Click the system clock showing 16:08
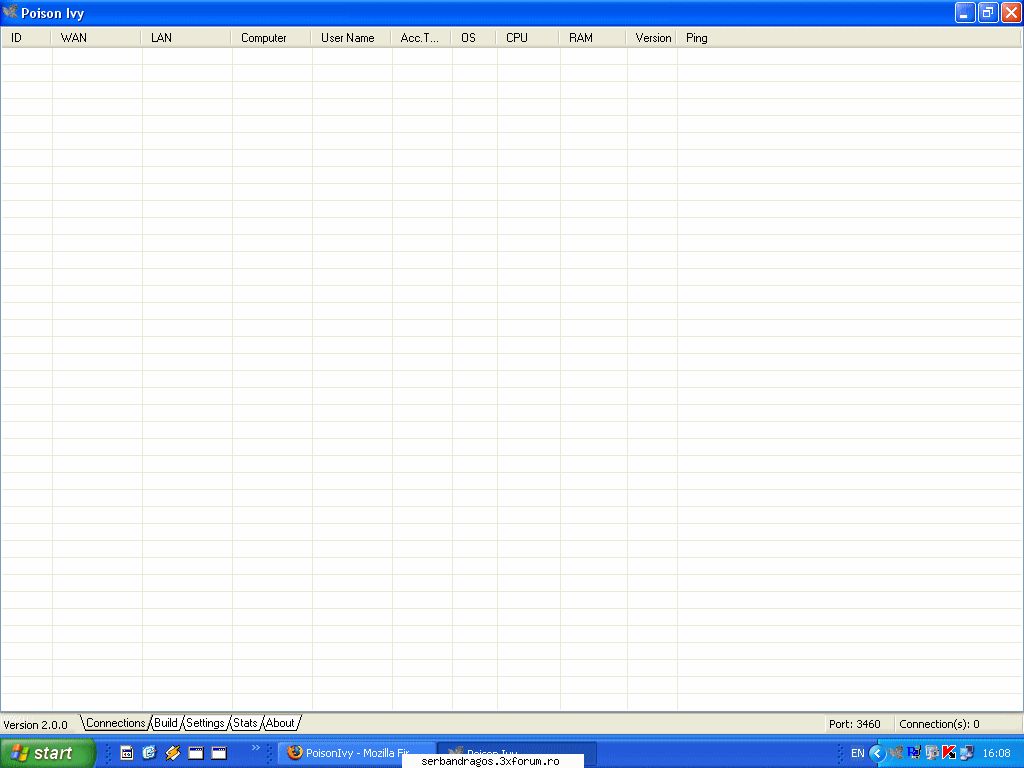This screenshot has height=768, width=1024. coord(997,753)
